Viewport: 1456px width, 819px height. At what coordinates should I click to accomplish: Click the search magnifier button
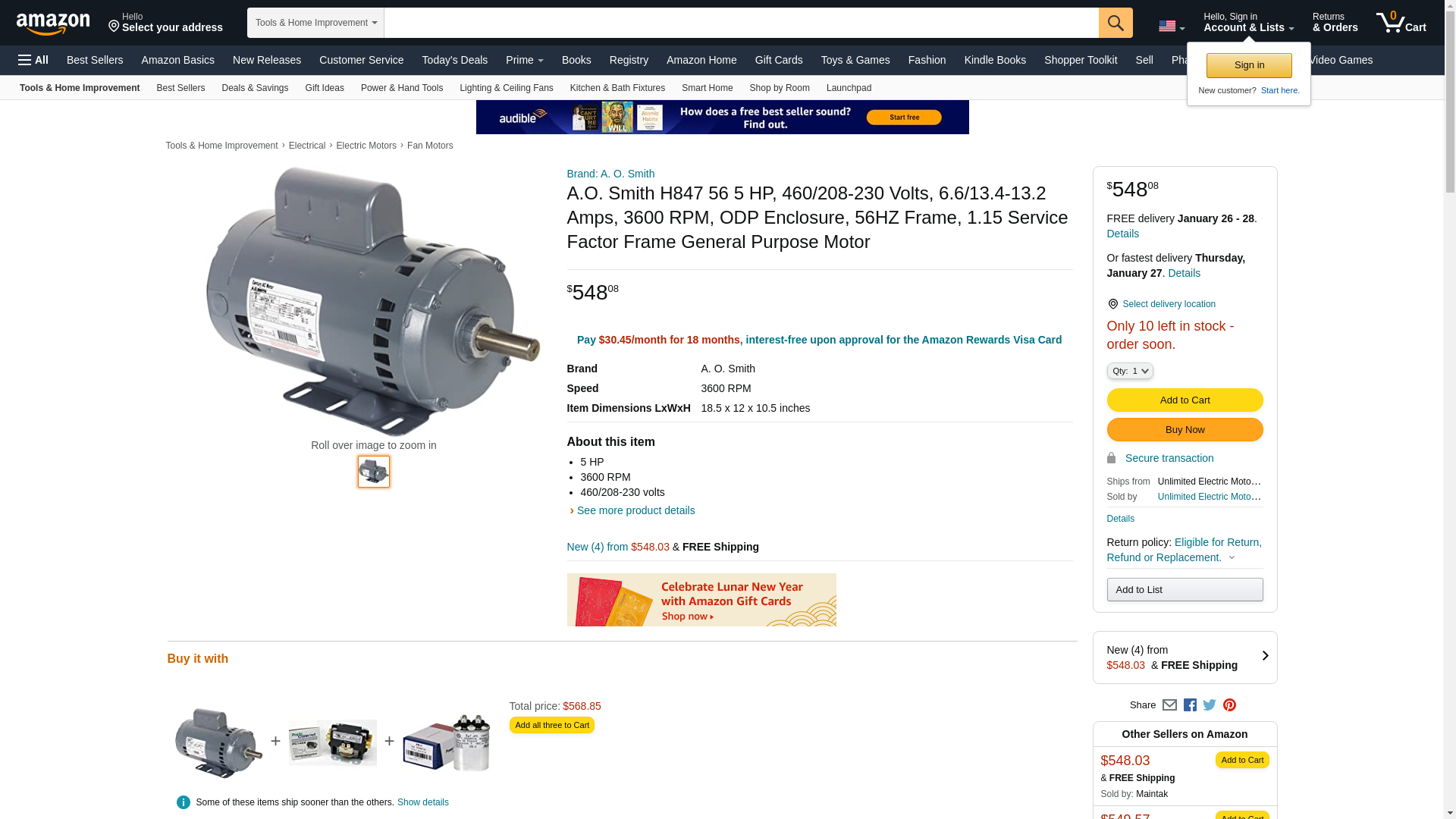(x=1115, y=23)
